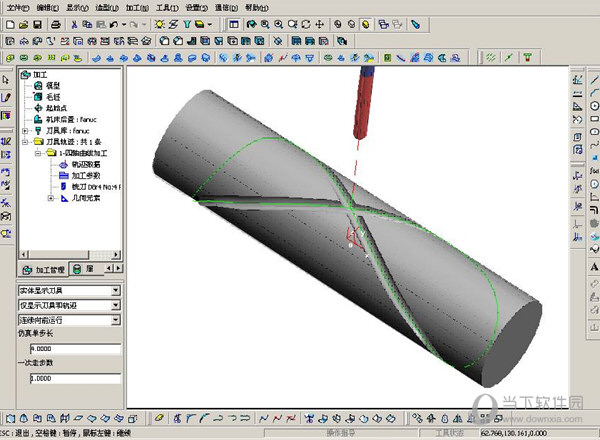Viewport: 600px width, 440px height.
Task: Click the zoom window magnifier icon
Action: coord(265,25)
